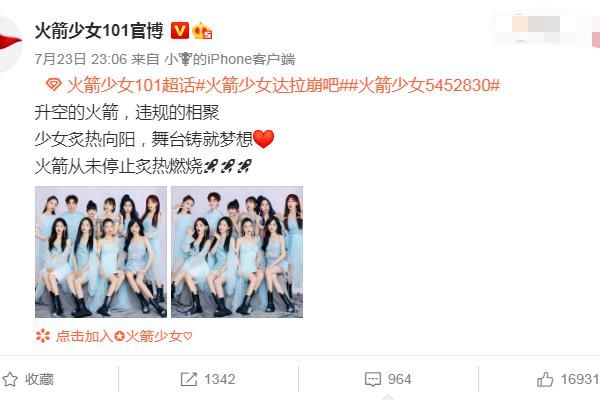This screenshot has width=600, height=400.
Task: Open the 火箭少女101超话 super topic link
Action: click(131, 85)
